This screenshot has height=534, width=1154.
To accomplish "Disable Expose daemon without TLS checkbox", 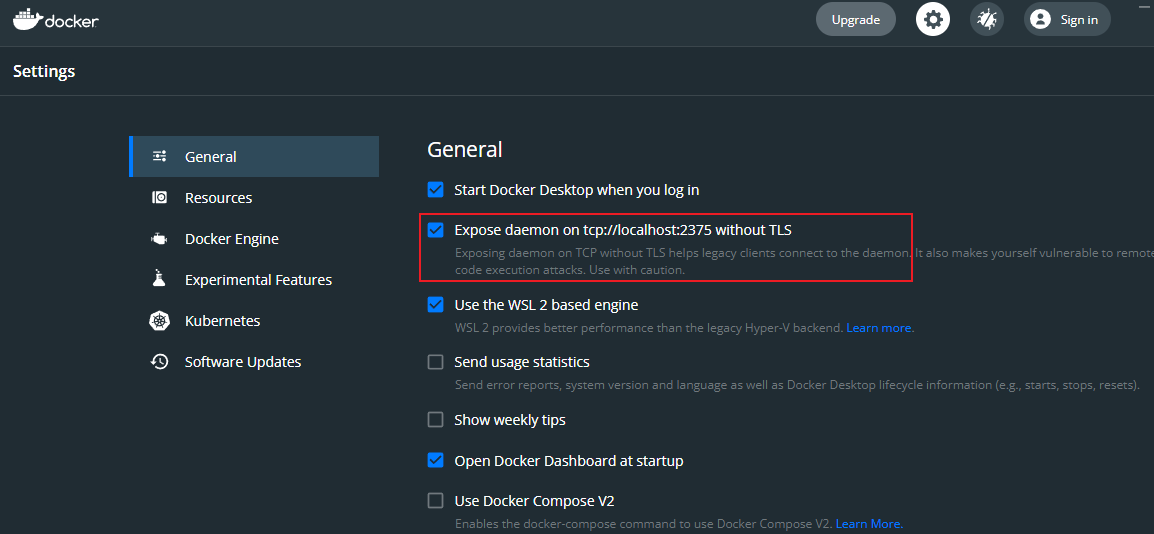I will tap(436, 230).
